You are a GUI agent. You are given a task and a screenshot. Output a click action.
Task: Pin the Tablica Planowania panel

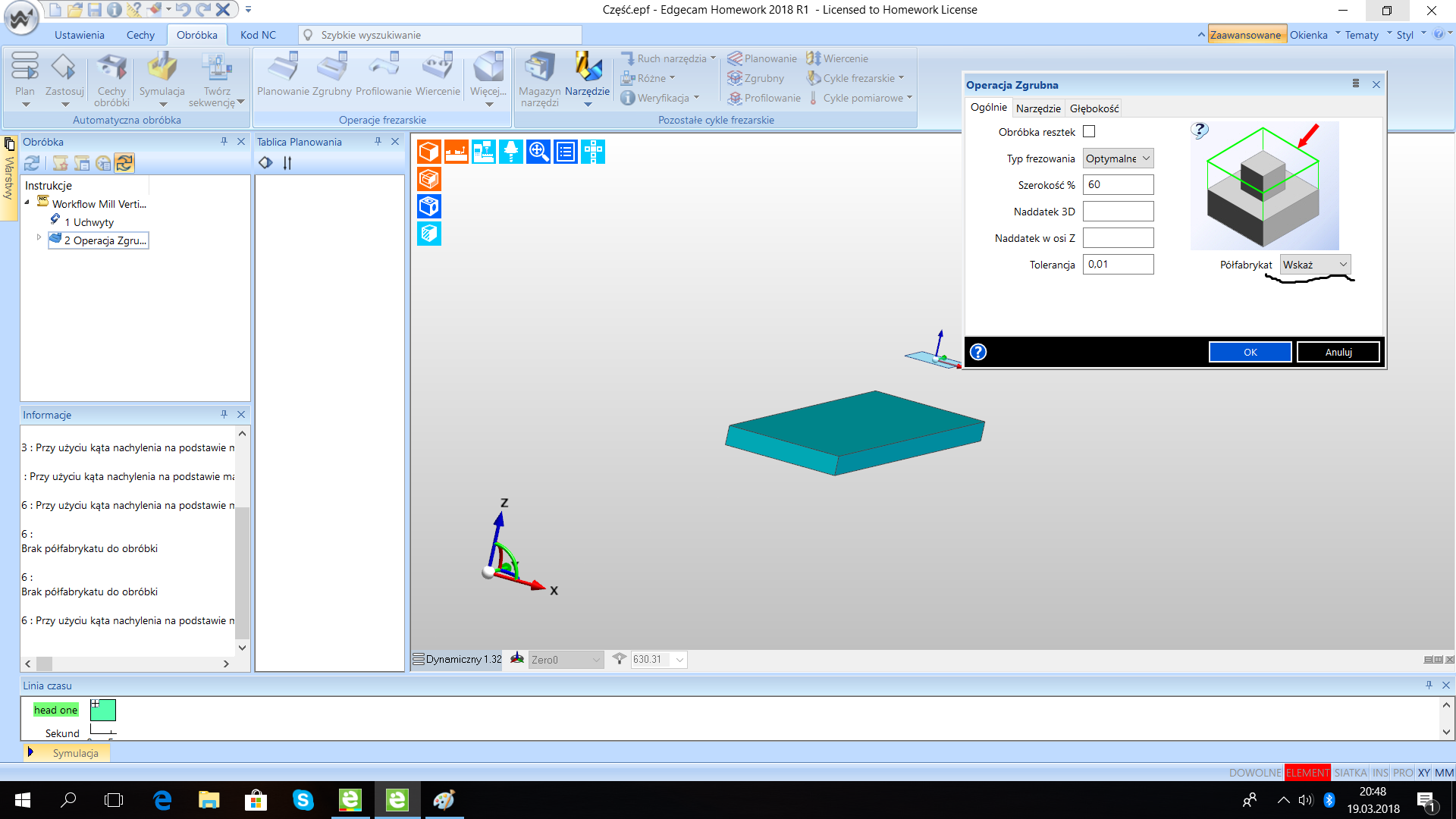pos(378,142)
